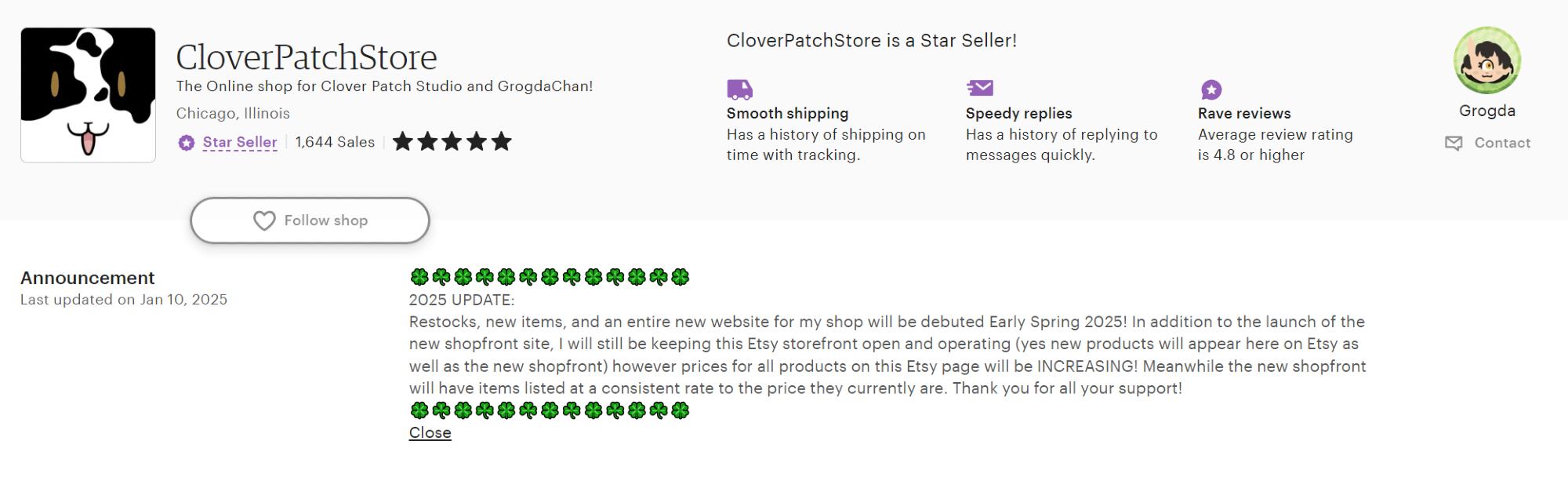Click the heart icon on Follow shop
Screen dimensions: 1568x481
point(264,221)
